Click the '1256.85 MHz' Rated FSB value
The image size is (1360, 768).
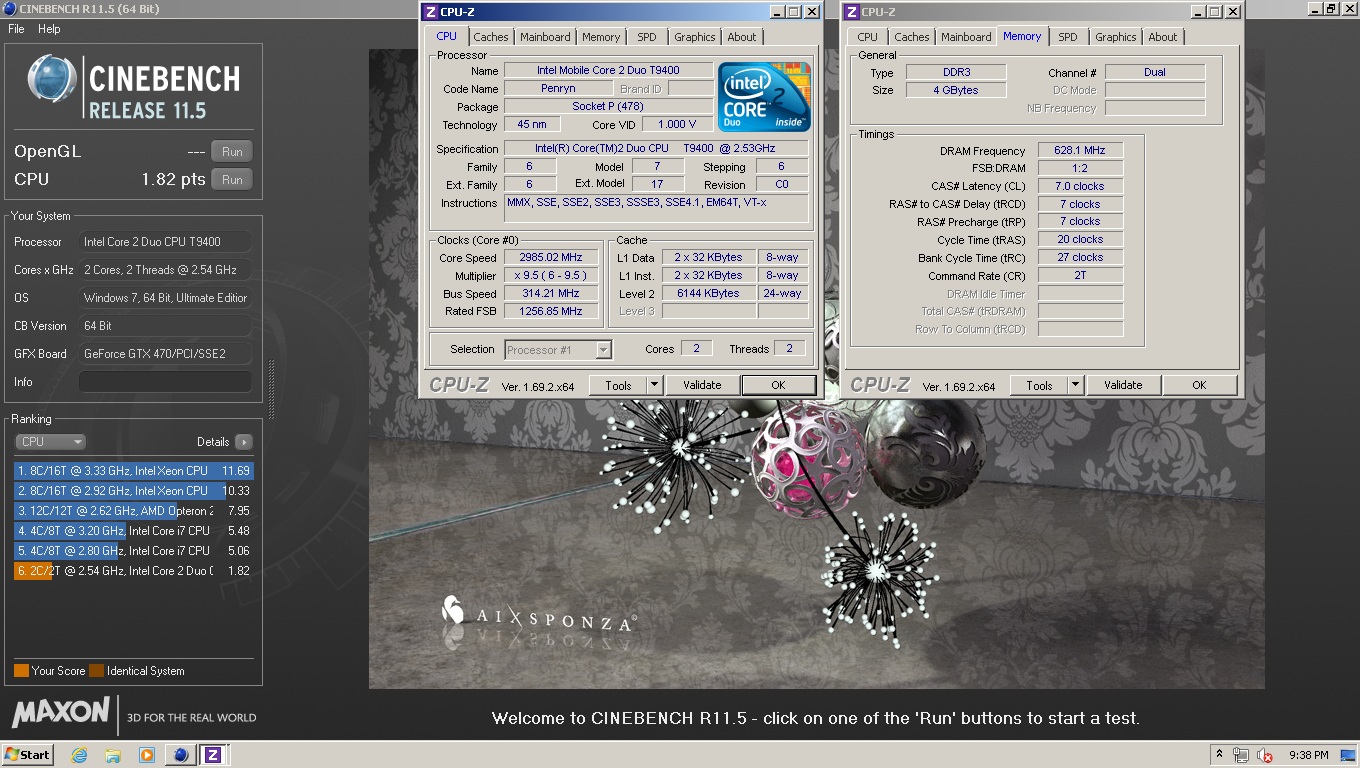click(551, 312)
